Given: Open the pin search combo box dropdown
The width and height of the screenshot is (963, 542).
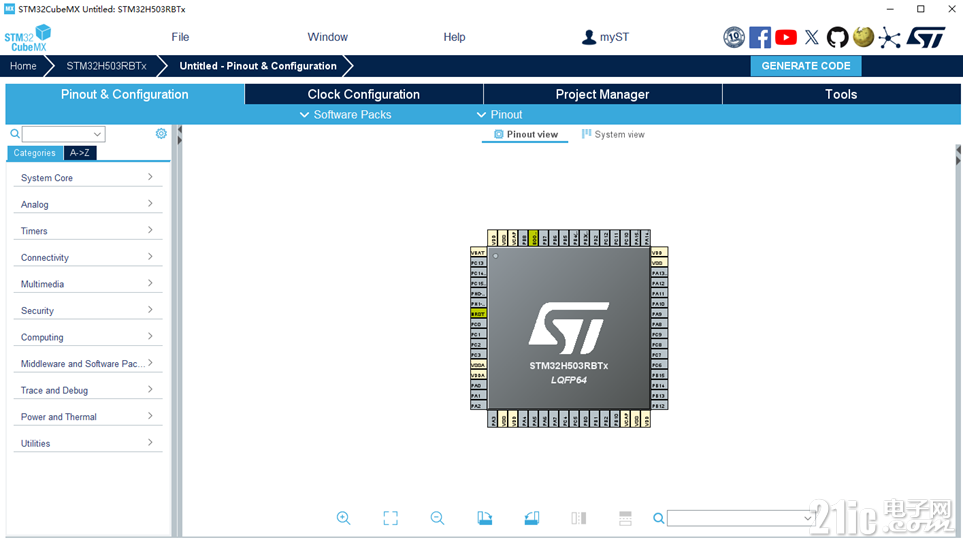Looking at the screenshot, I should pyautogui.click(x=807, y=518).
